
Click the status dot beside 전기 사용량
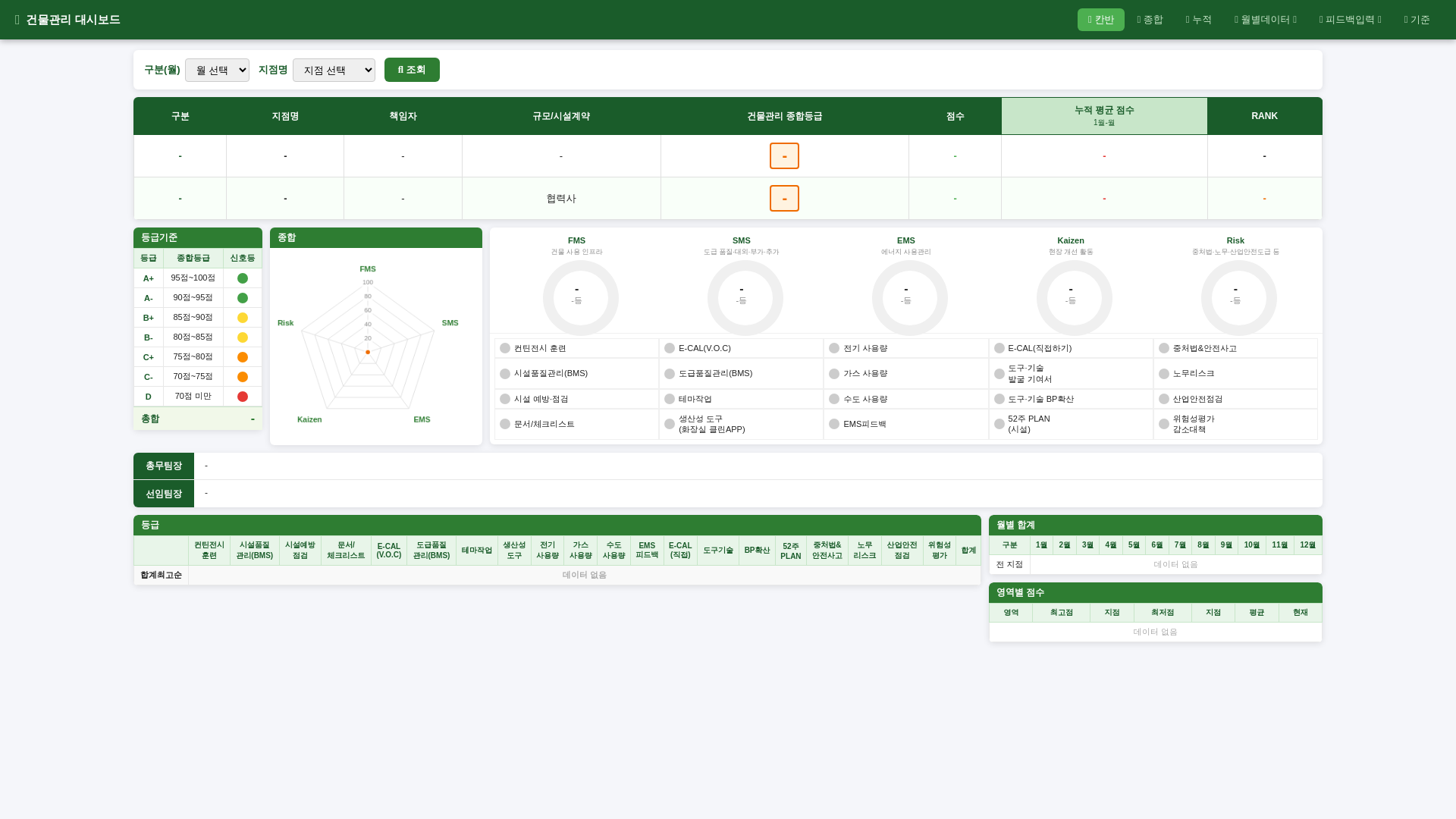click(834, 348)
